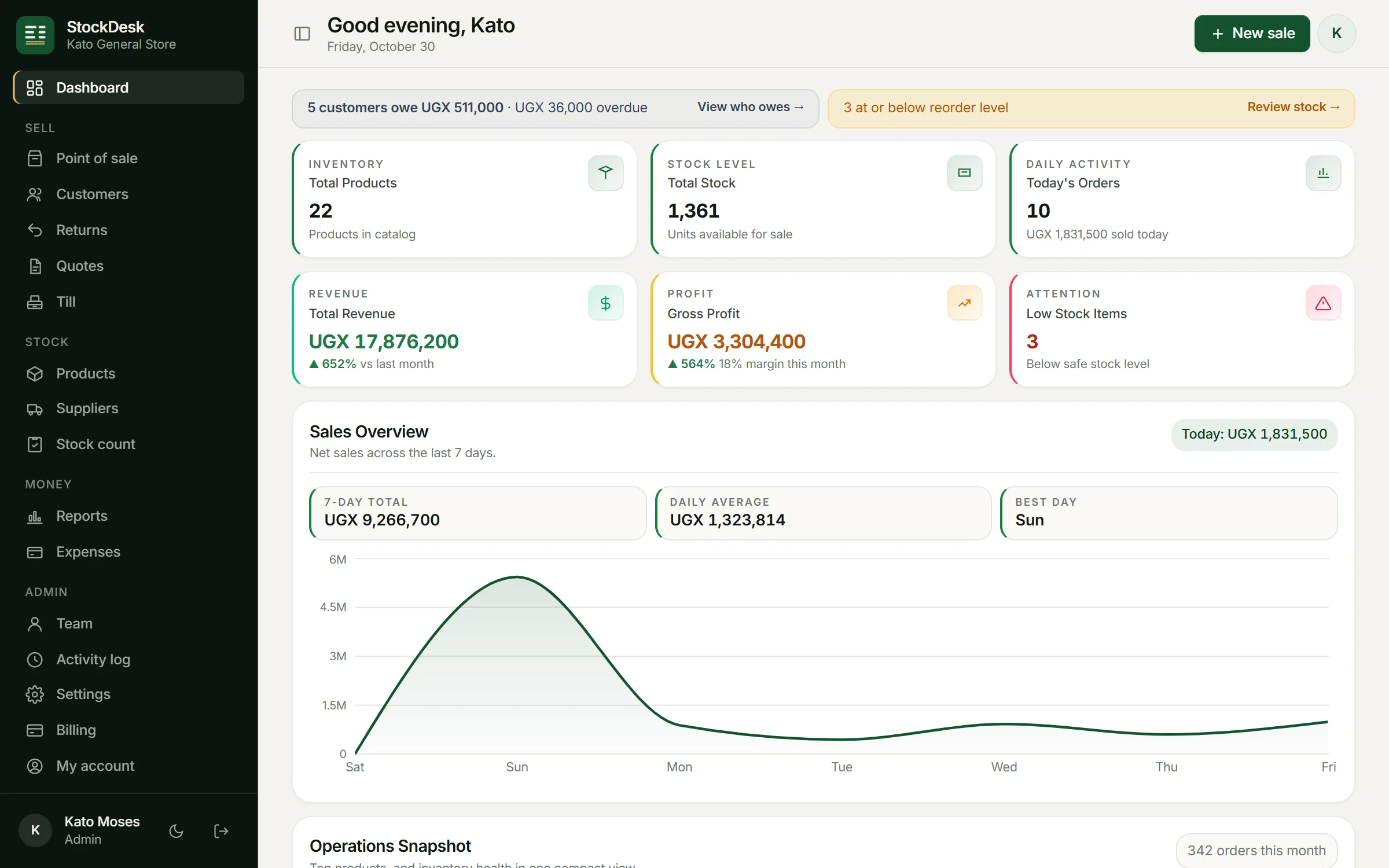This screenshot has width=1389, height=868.
Task: Open Point of sale page
Action: coord(128,158)
